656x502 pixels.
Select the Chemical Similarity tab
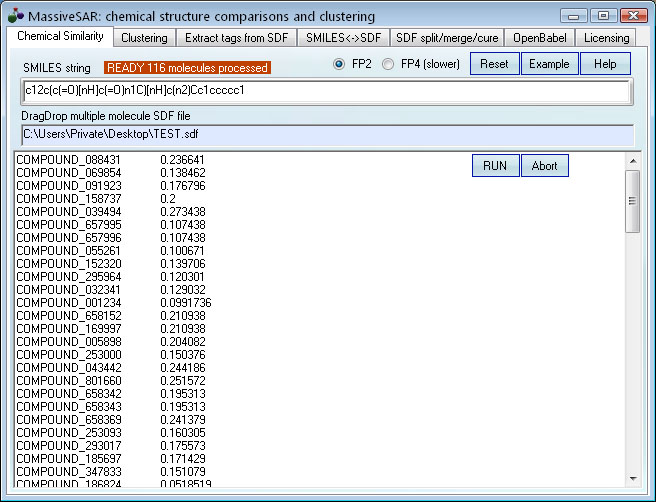tap(60, 37)
